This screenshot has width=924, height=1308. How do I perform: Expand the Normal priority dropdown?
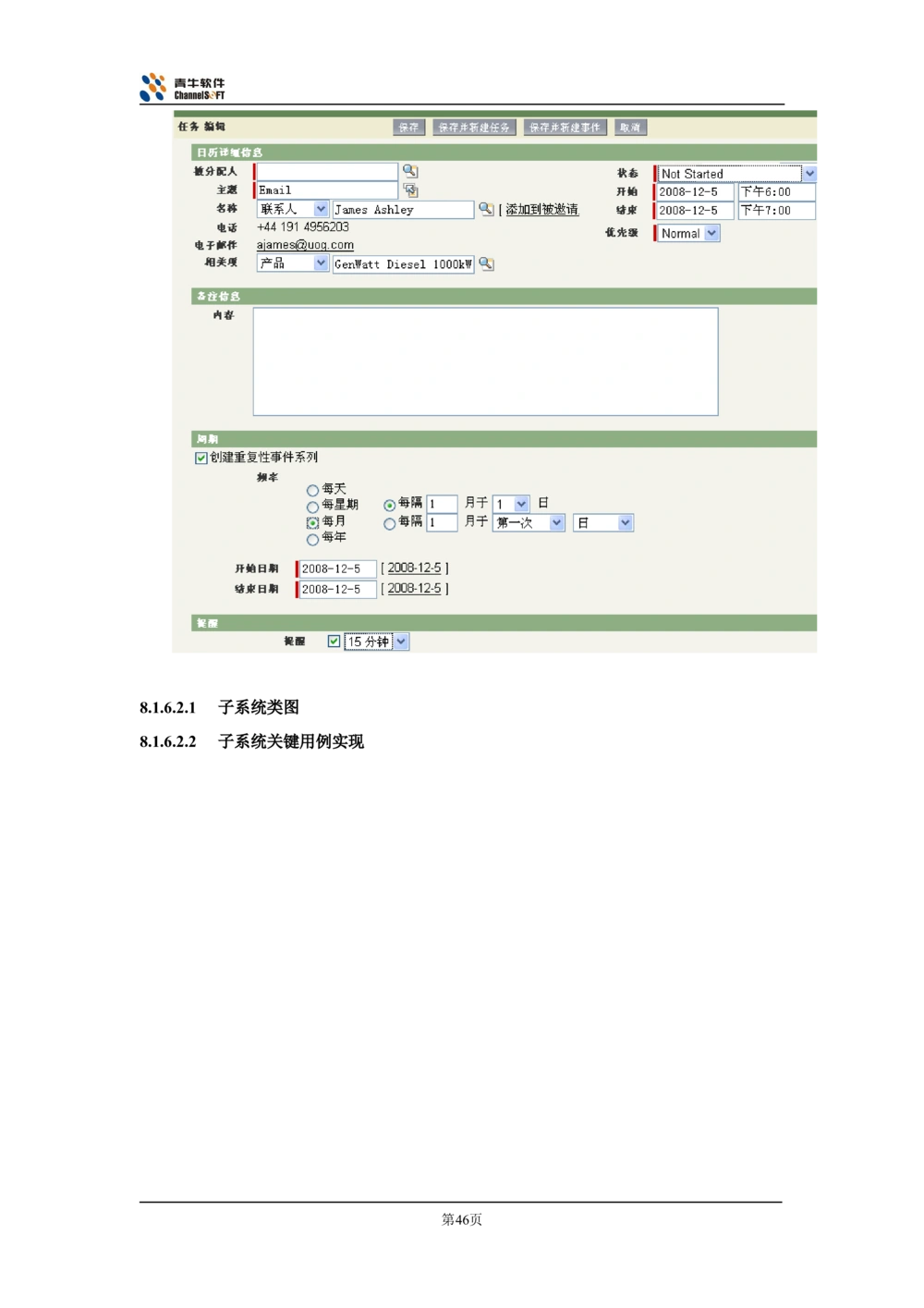point(711,234)
